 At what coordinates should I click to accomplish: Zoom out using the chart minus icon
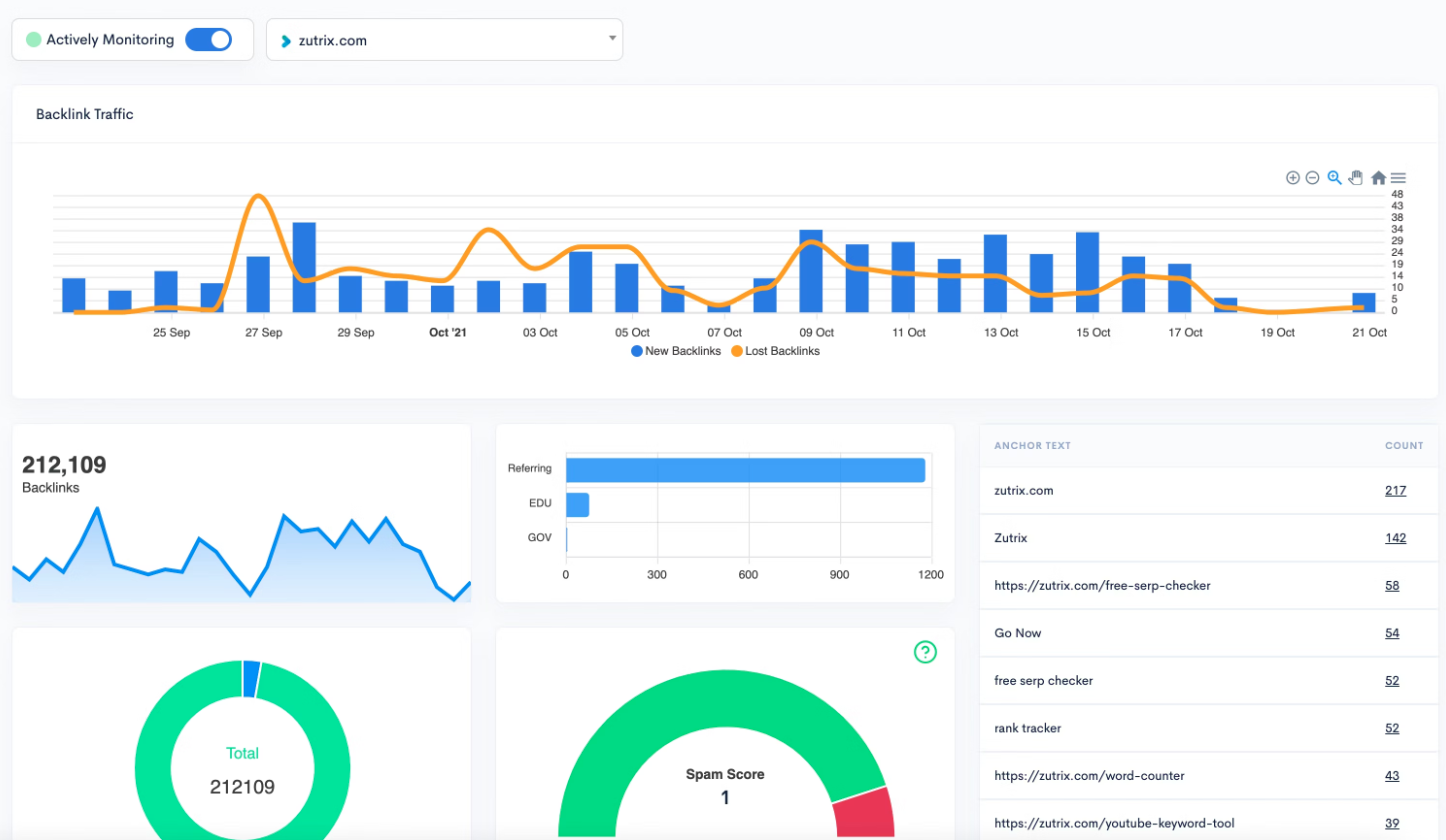coord(1312,178)
